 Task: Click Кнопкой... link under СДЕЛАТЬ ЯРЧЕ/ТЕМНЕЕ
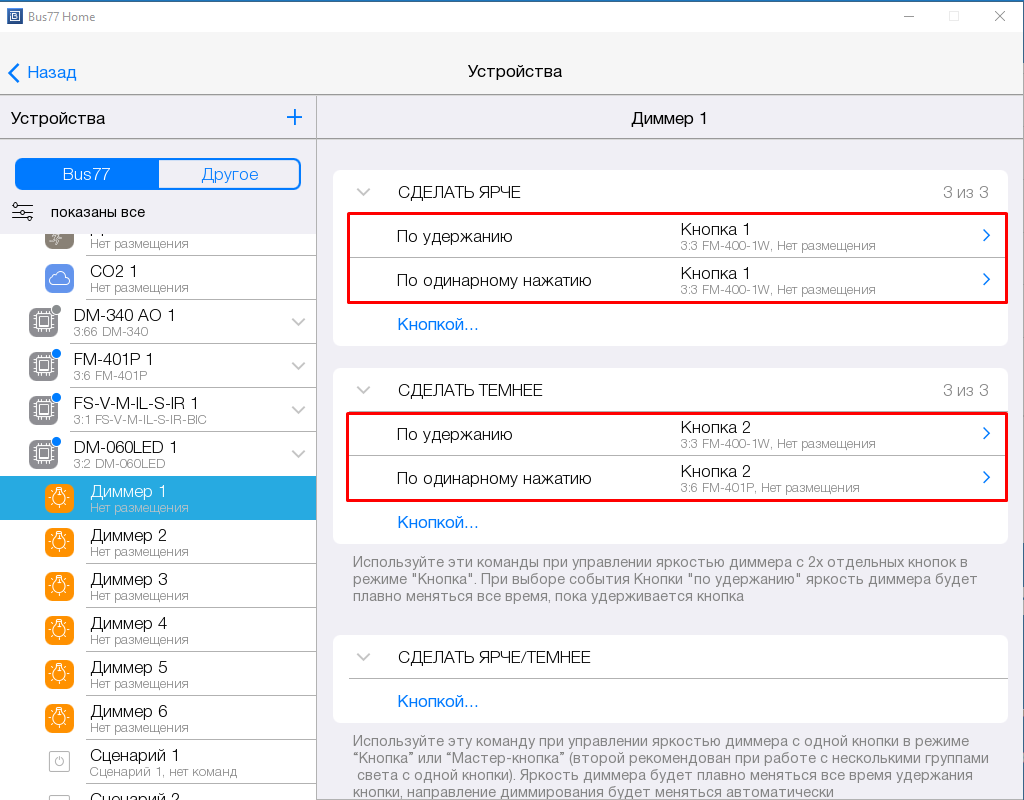pos(438,701)
